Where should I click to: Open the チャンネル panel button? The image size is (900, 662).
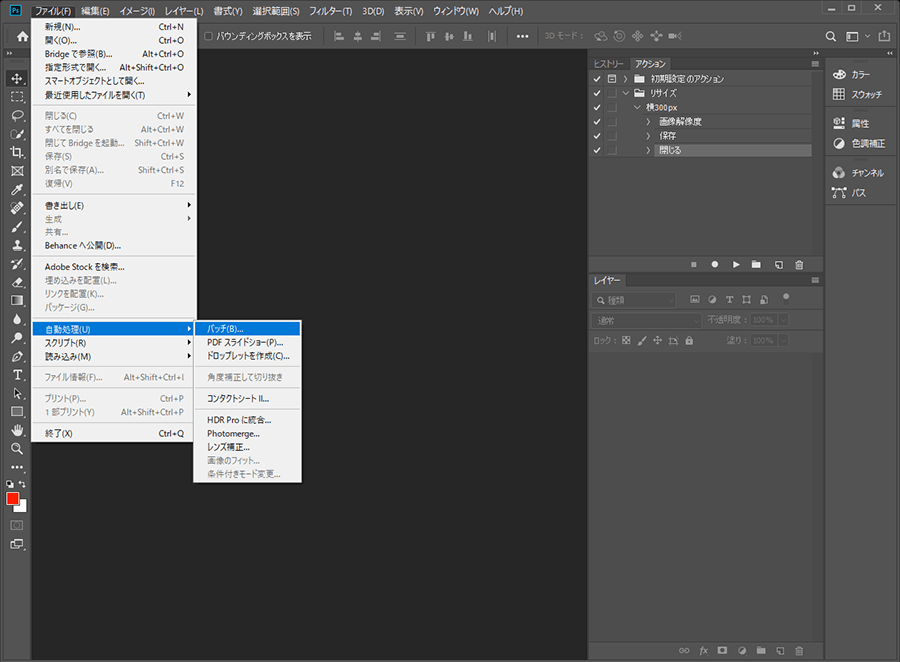click(x=859, y=172)
